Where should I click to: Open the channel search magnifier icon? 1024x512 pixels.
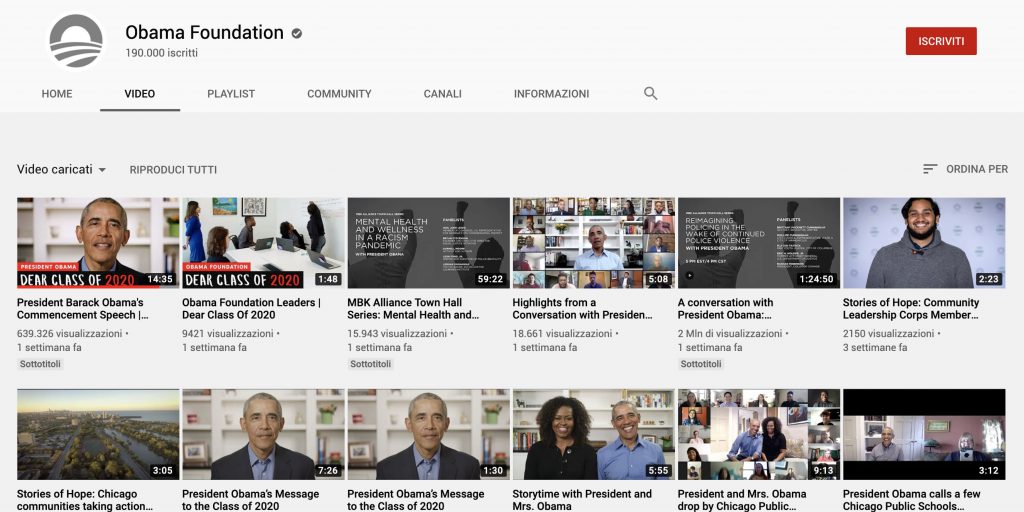pyautogui.click(x=650, y=93)
